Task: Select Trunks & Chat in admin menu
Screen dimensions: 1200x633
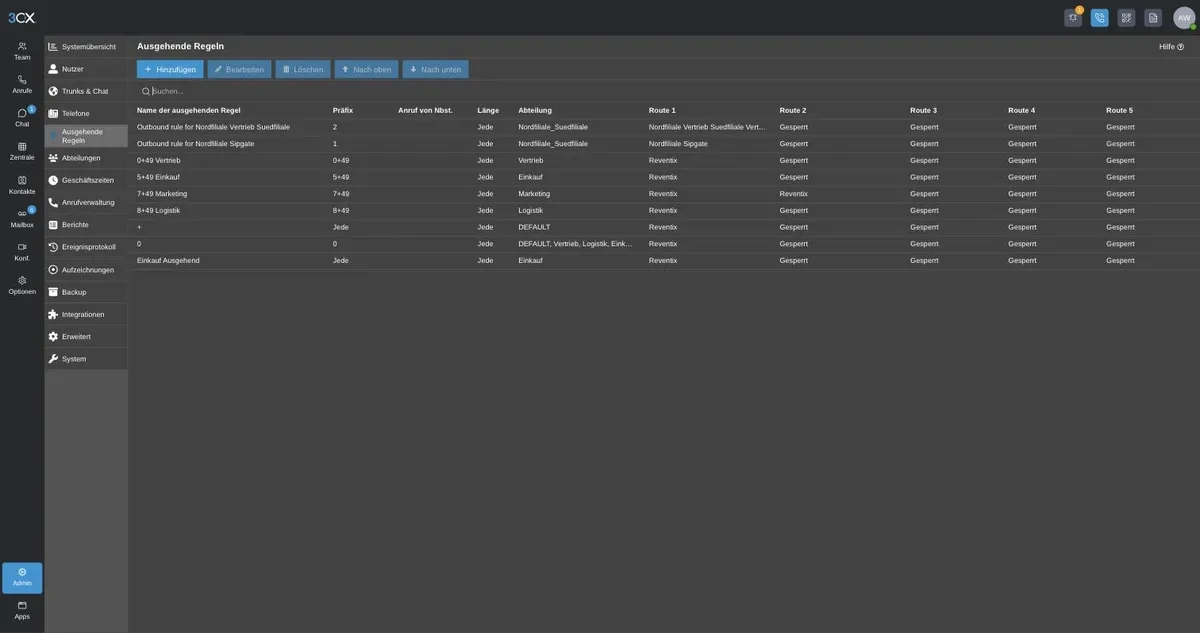Action: pyautogui.click(x=86, y=91)
